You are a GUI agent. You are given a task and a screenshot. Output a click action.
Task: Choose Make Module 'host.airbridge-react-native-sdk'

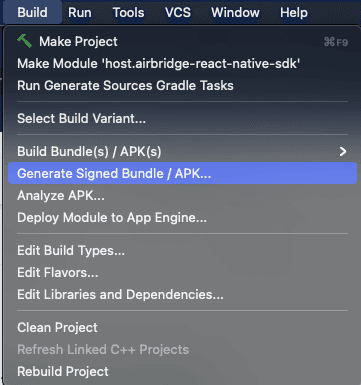[x=182, y=63]
